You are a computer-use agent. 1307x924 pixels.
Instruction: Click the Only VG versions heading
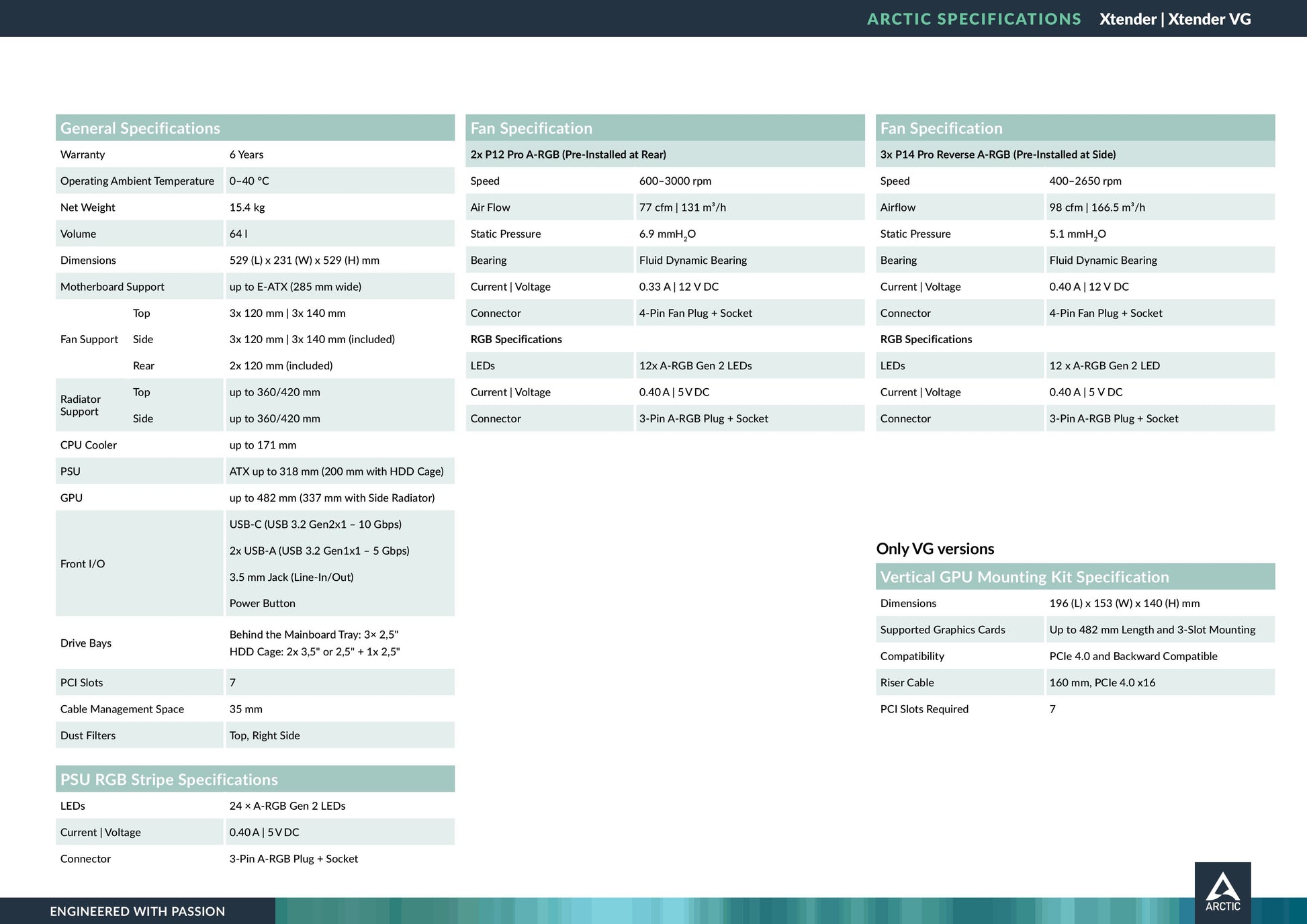(x=935, y=549)
